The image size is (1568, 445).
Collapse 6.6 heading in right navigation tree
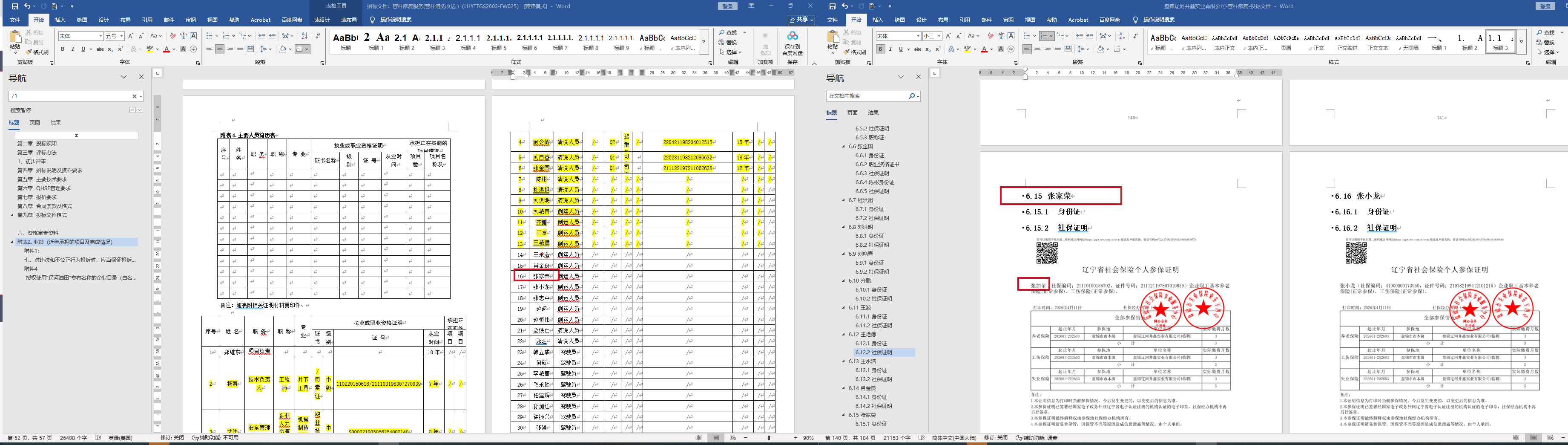point(844,146)
